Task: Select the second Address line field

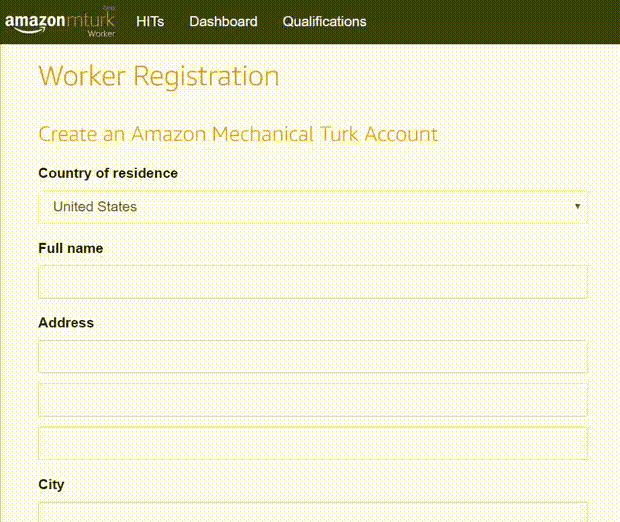Action: pos(312,400)
